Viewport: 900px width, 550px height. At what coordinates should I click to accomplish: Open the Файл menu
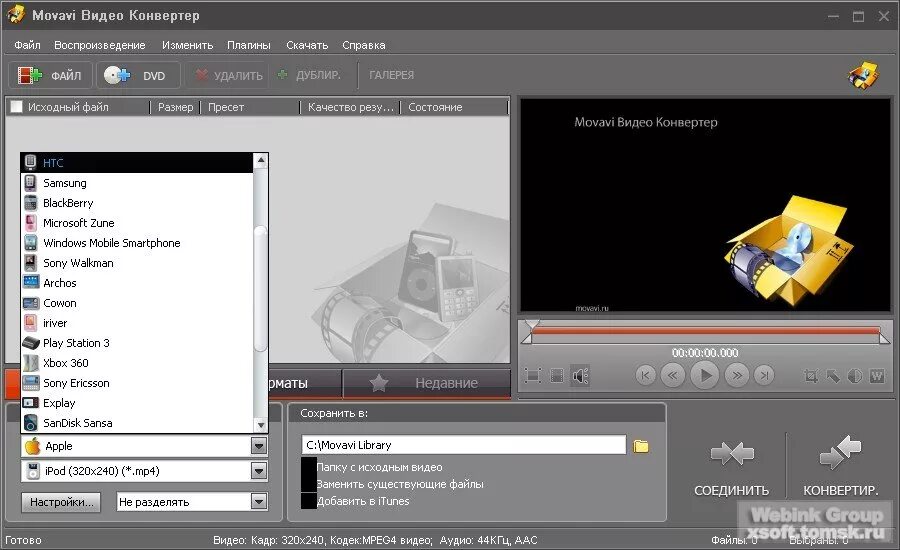27,45
